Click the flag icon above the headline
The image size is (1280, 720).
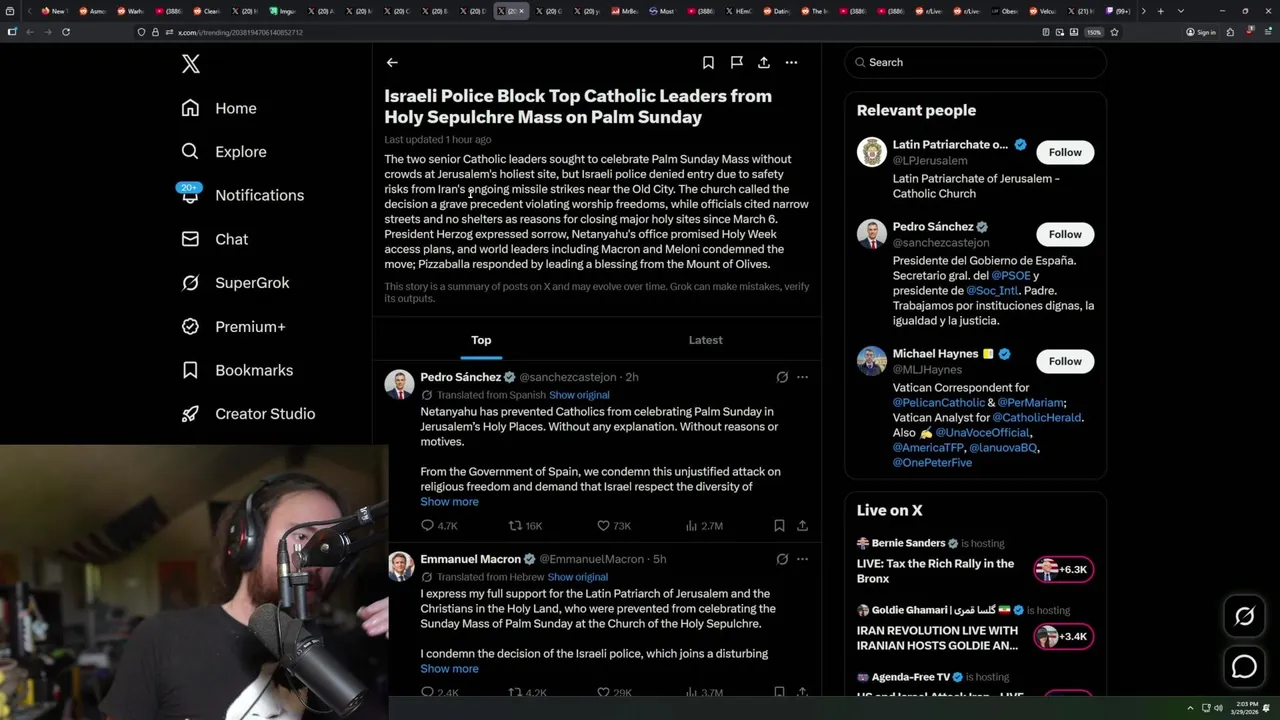[736, 62]
